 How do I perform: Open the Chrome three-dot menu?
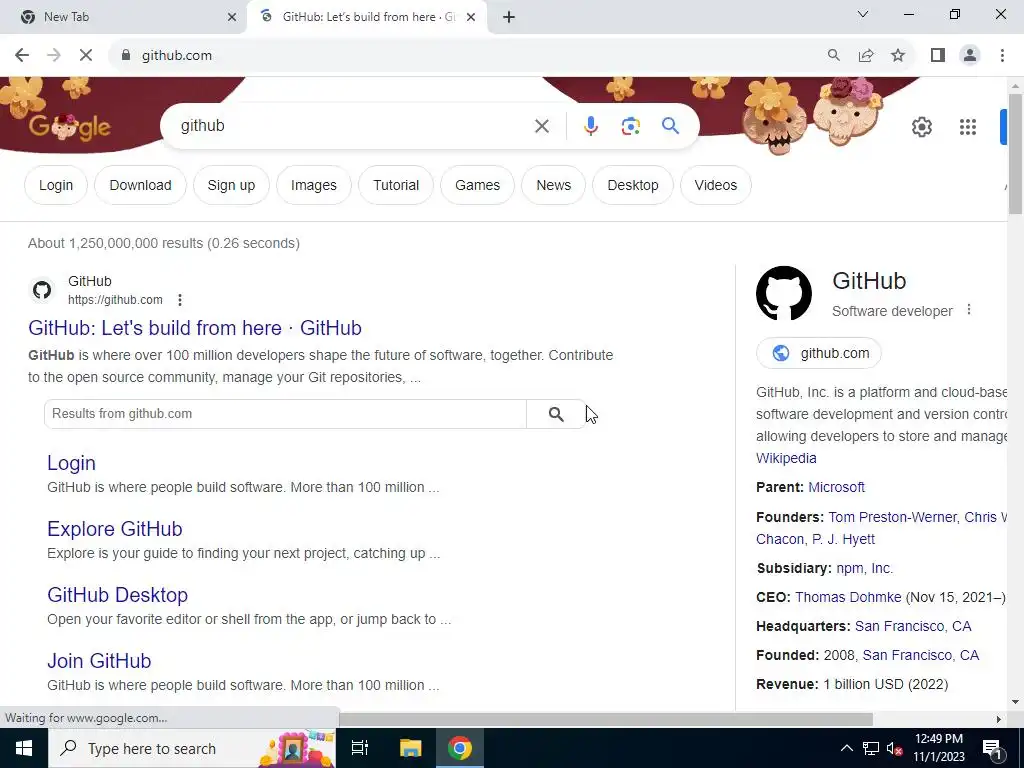coord(1002,56)
